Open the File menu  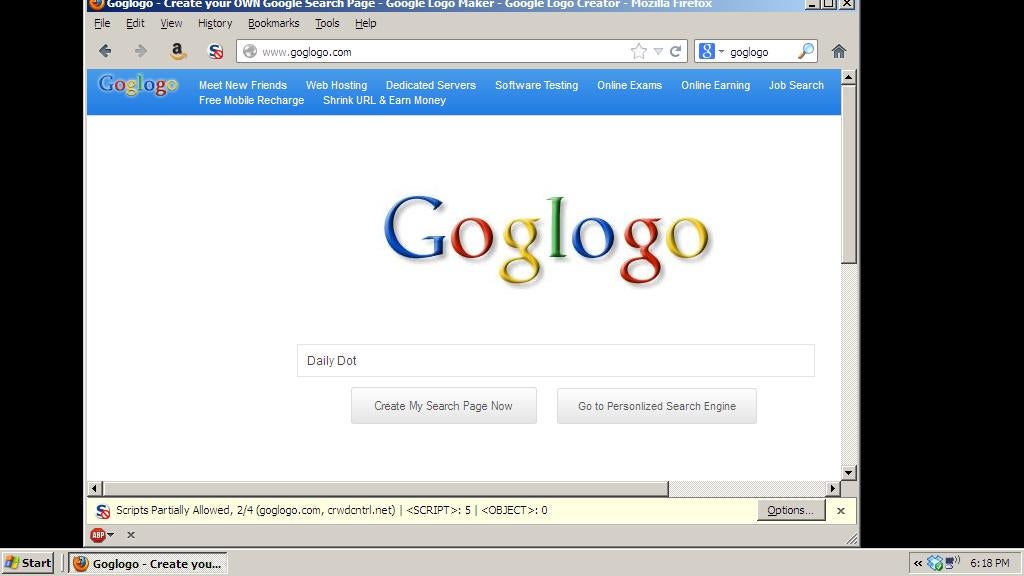click(102, 24)
